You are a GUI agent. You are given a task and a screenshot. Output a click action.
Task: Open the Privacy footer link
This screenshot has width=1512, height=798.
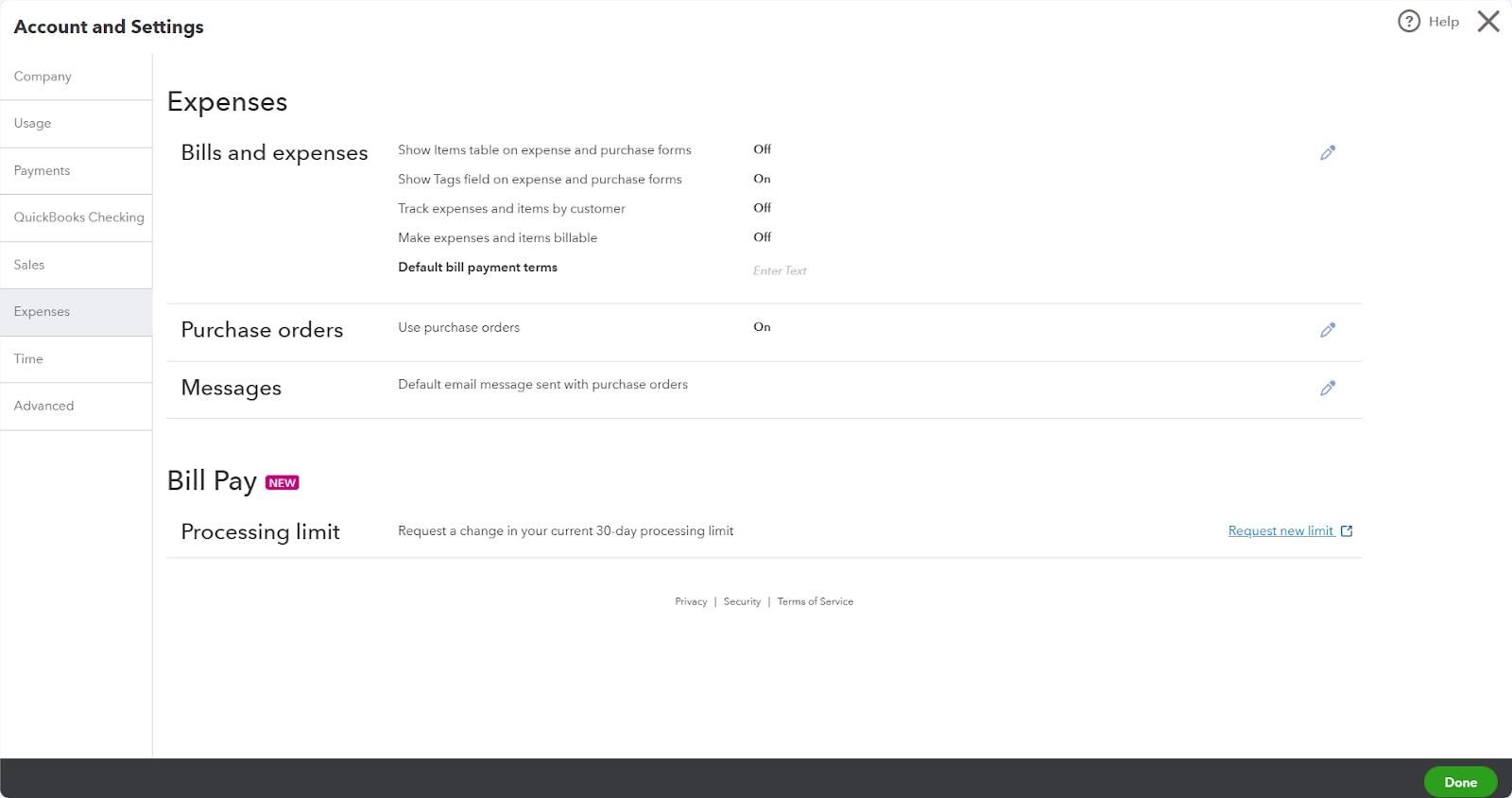(x=691, y=601)
